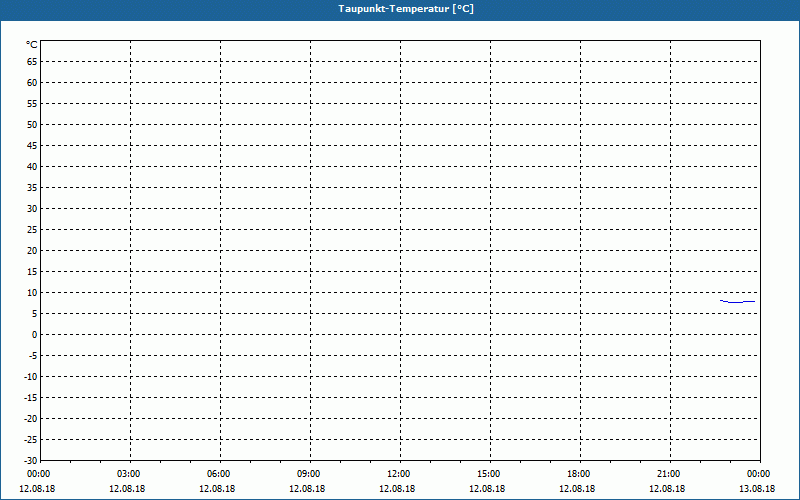Click the -15 y-axis label
Viewport: 800px width, 500px height.
click(x=31, y=398)
